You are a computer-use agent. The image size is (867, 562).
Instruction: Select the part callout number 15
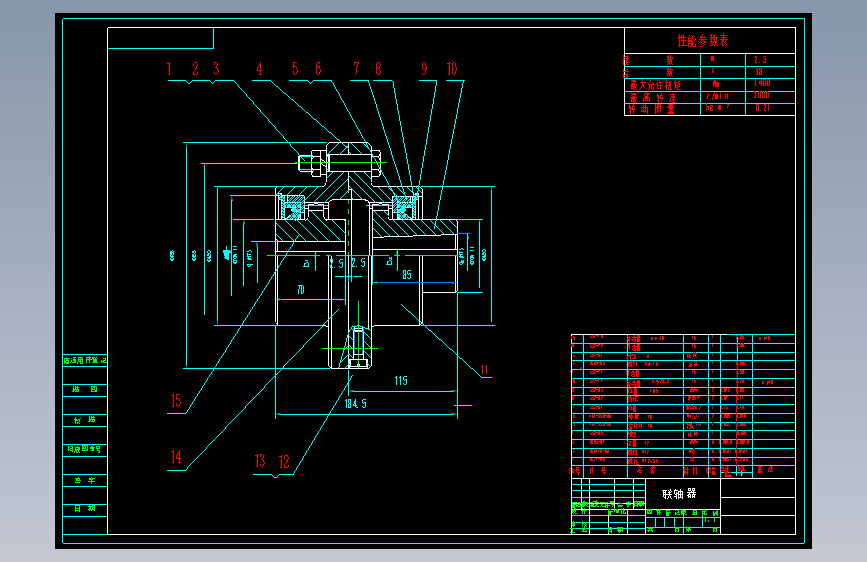point(176,401)
